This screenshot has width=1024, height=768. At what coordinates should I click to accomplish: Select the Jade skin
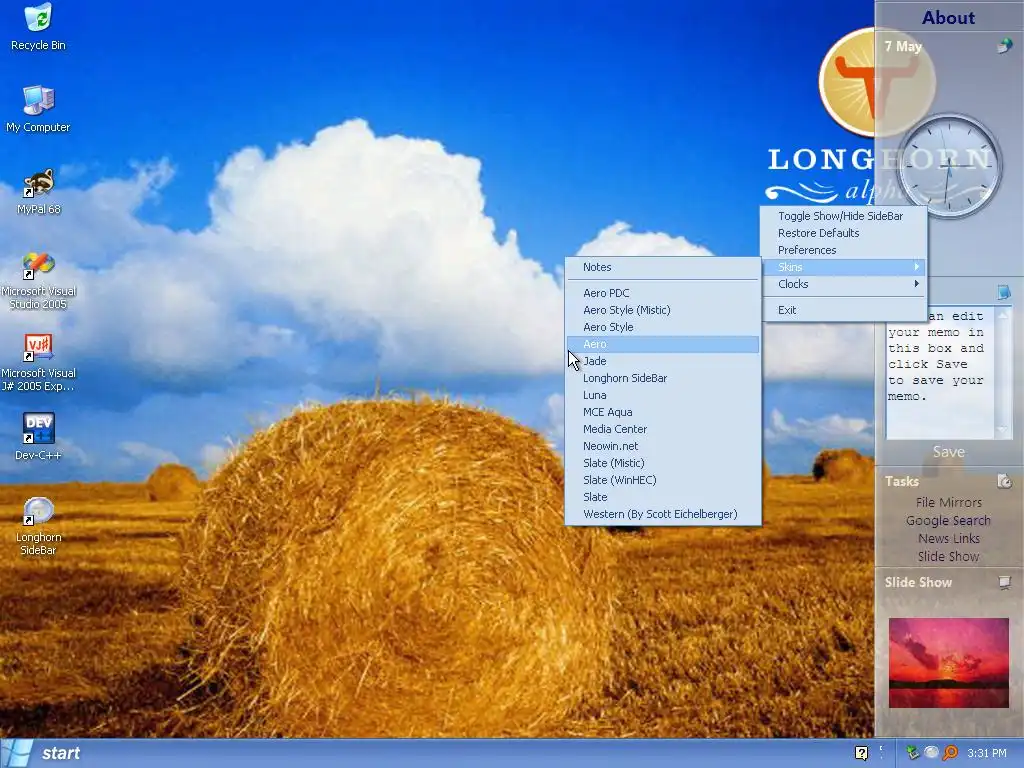(x=663, y=360)
